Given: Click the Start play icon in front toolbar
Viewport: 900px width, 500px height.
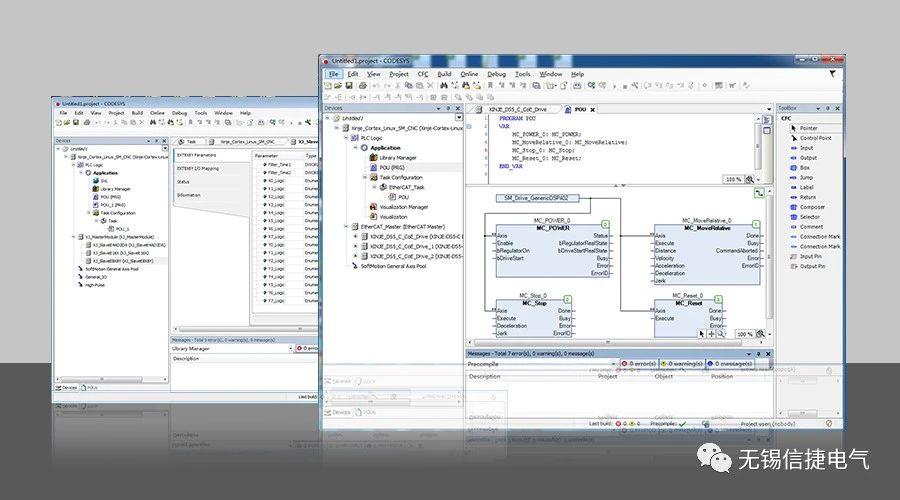Looking at the screenshot, I should pyautogui.click(x=615, y=86).
